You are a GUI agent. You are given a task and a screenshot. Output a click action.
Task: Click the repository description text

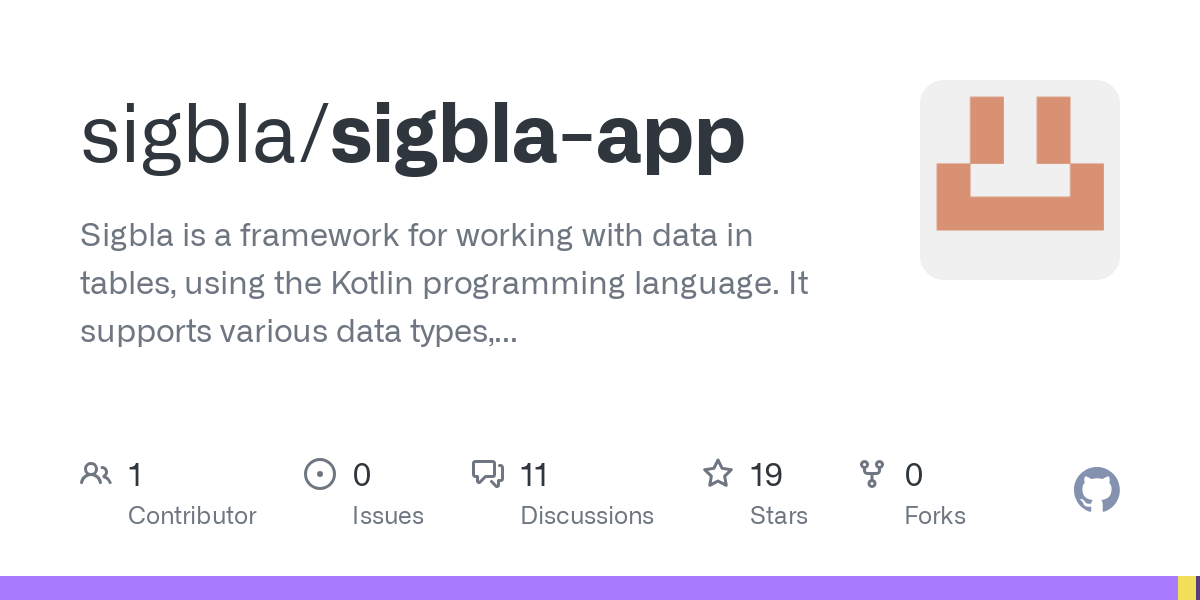pos(444,284)
